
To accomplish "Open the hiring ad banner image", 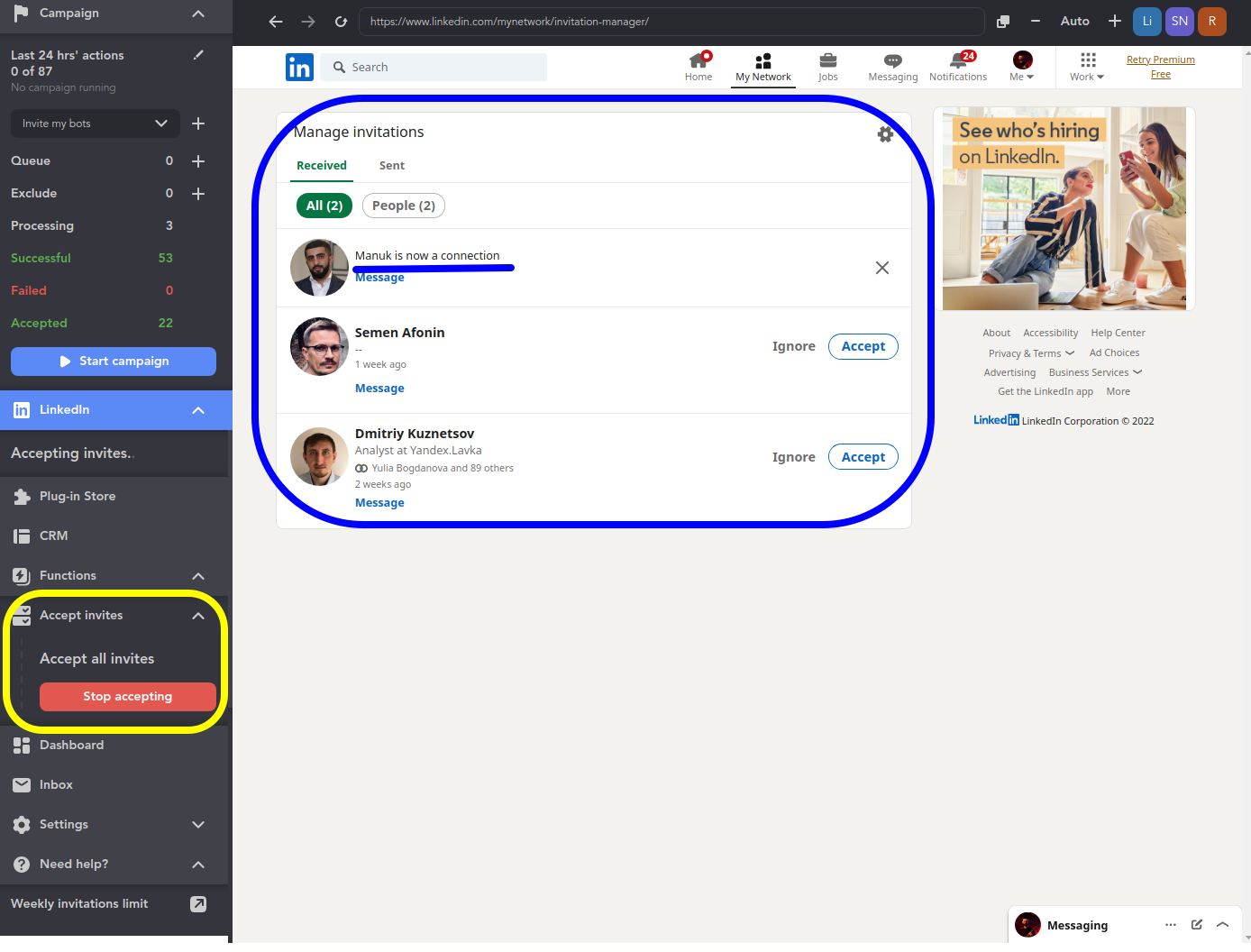I will tap(1064, 209).
